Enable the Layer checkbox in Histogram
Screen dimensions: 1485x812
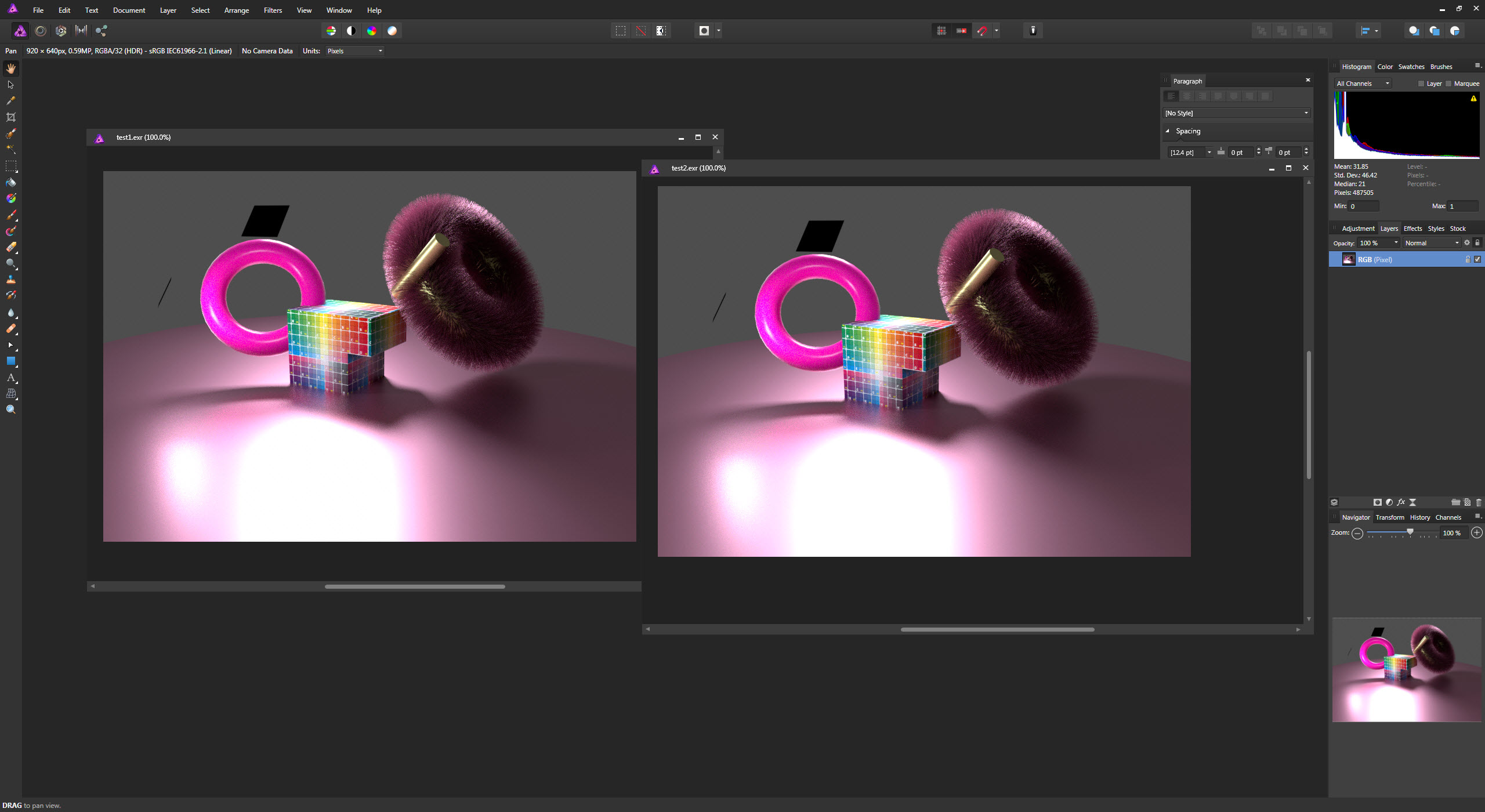point(1421,84)
